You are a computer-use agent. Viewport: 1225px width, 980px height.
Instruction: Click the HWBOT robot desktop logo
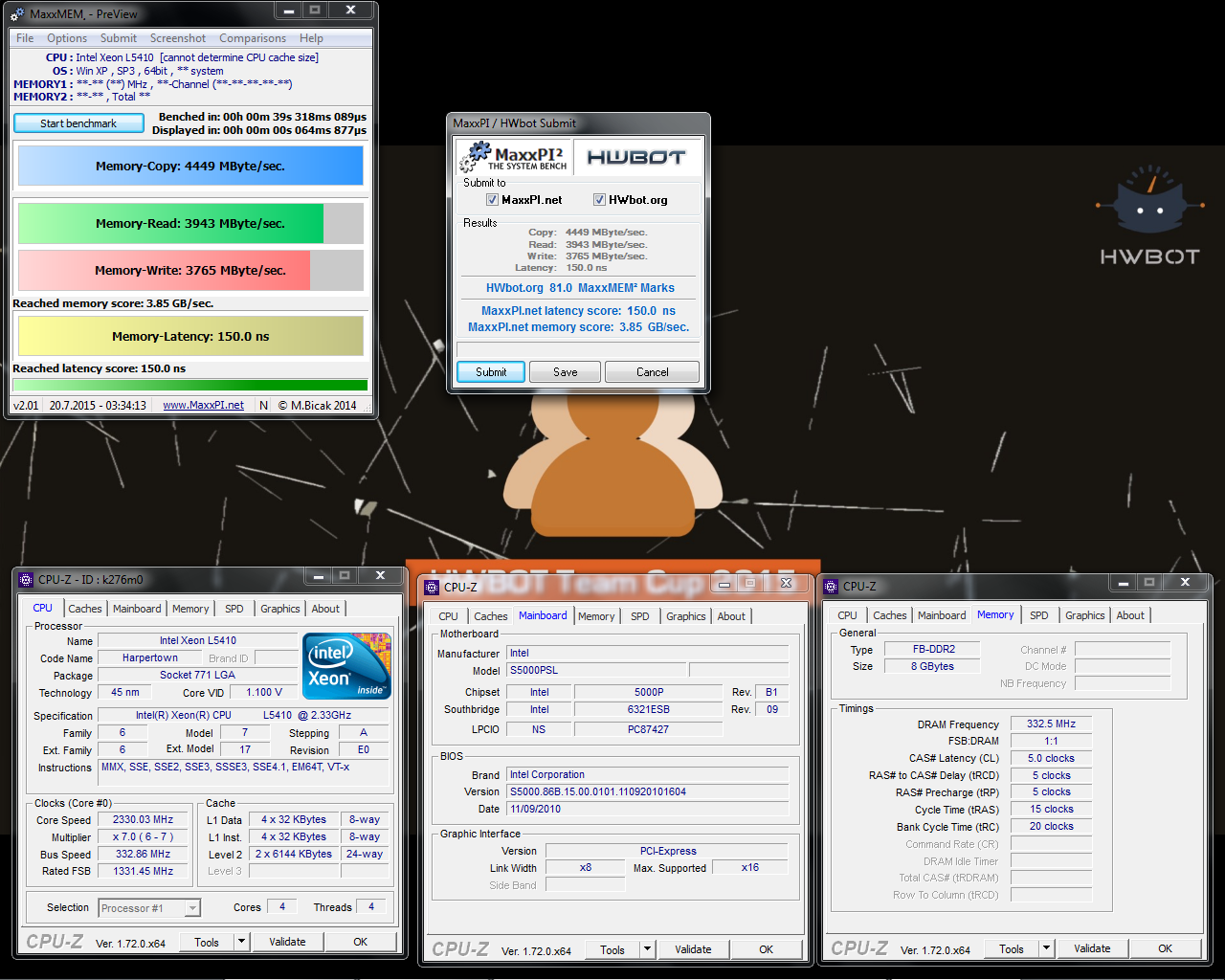(x=1149, y=215)
